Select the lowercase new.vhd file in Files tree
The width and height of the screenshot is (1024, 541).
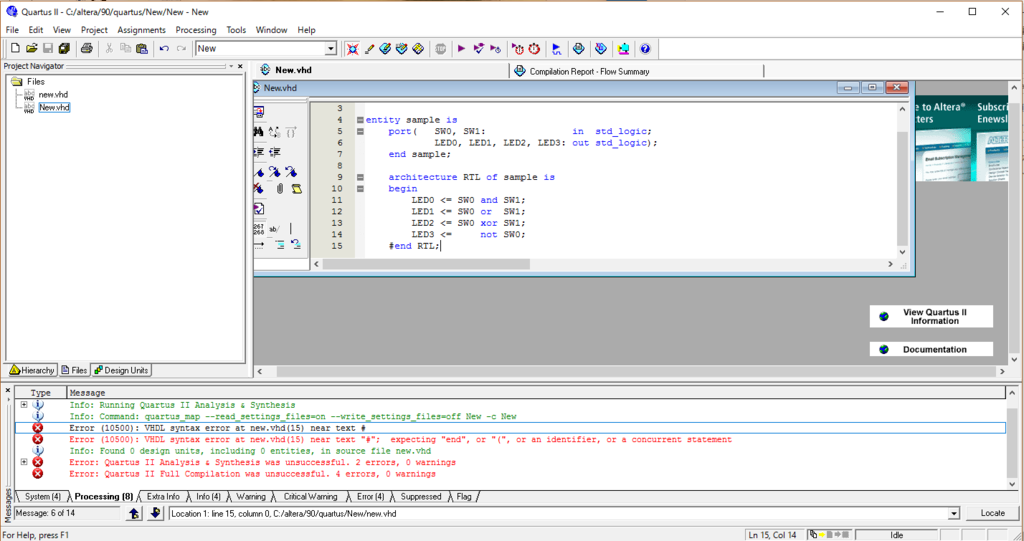click(53, 95)
